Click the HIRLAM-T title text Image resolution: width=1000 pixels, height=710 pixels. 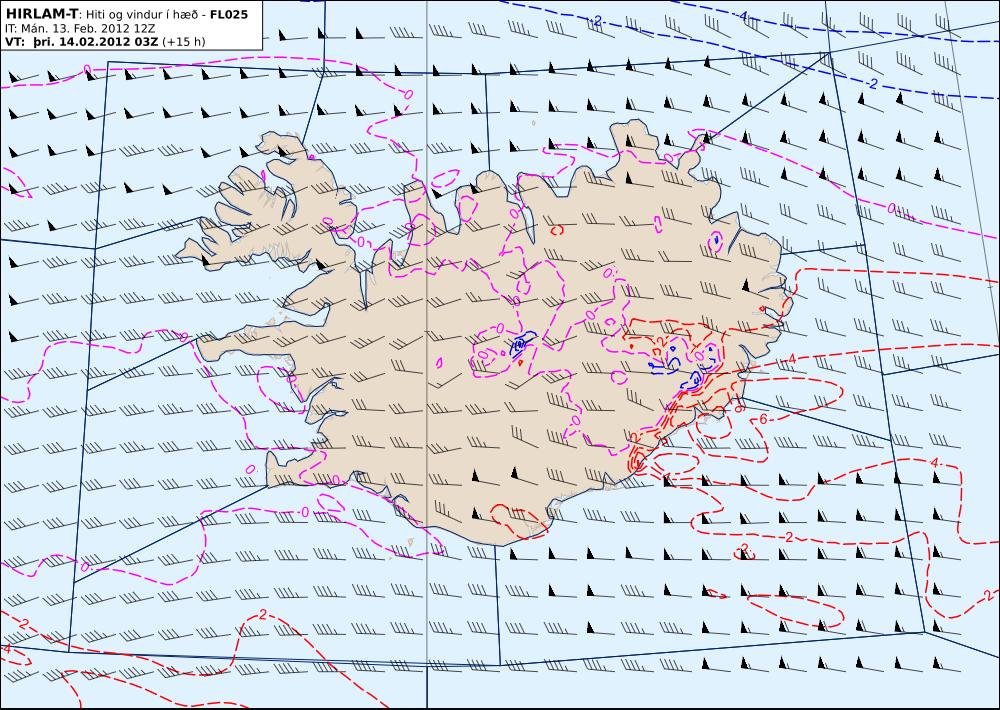[x=41, y=13]
